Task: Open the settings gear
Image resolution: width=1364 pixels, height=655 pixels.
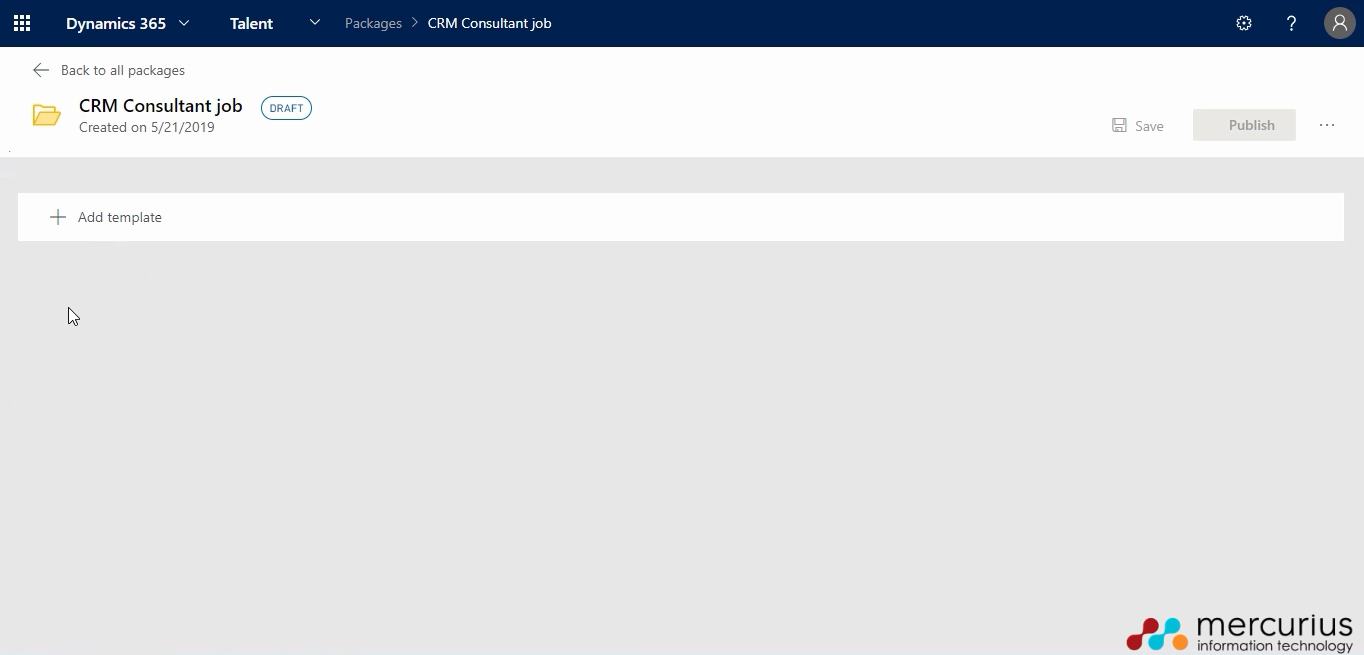Action: (1244, 23)
